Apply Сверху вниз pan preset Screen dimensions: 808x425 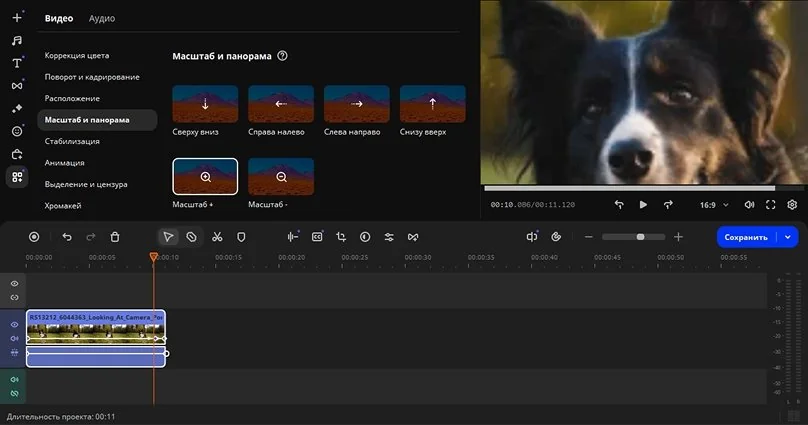[205, 104]
